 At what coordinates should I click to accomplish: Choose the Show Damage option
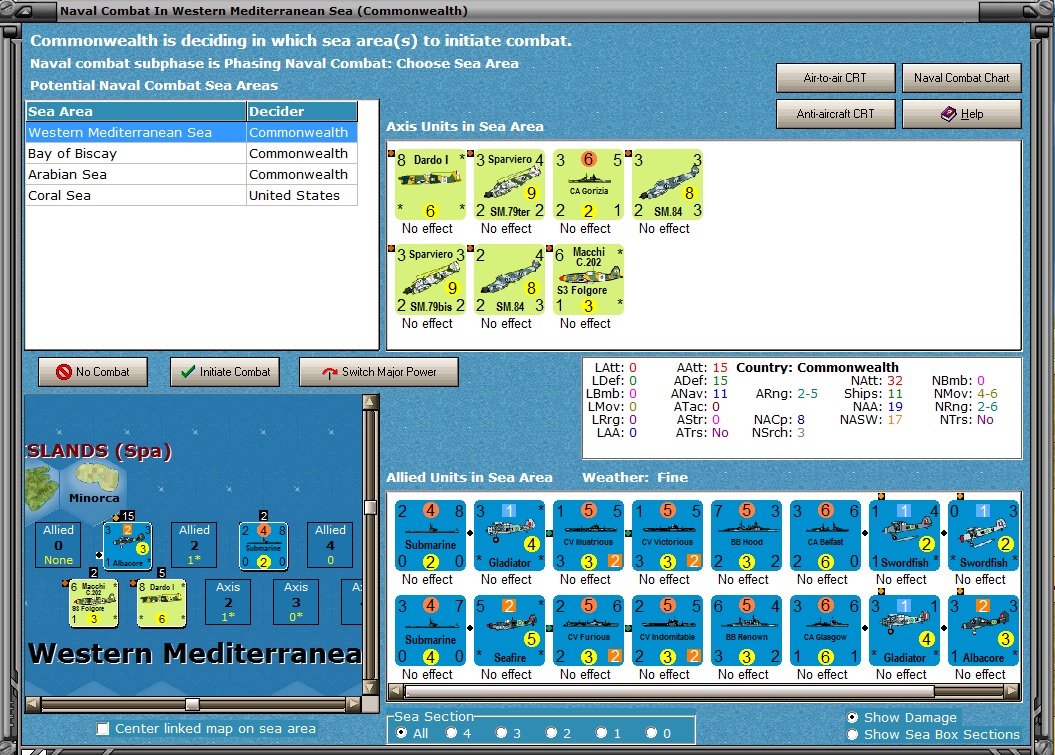(x=852, y=717)
